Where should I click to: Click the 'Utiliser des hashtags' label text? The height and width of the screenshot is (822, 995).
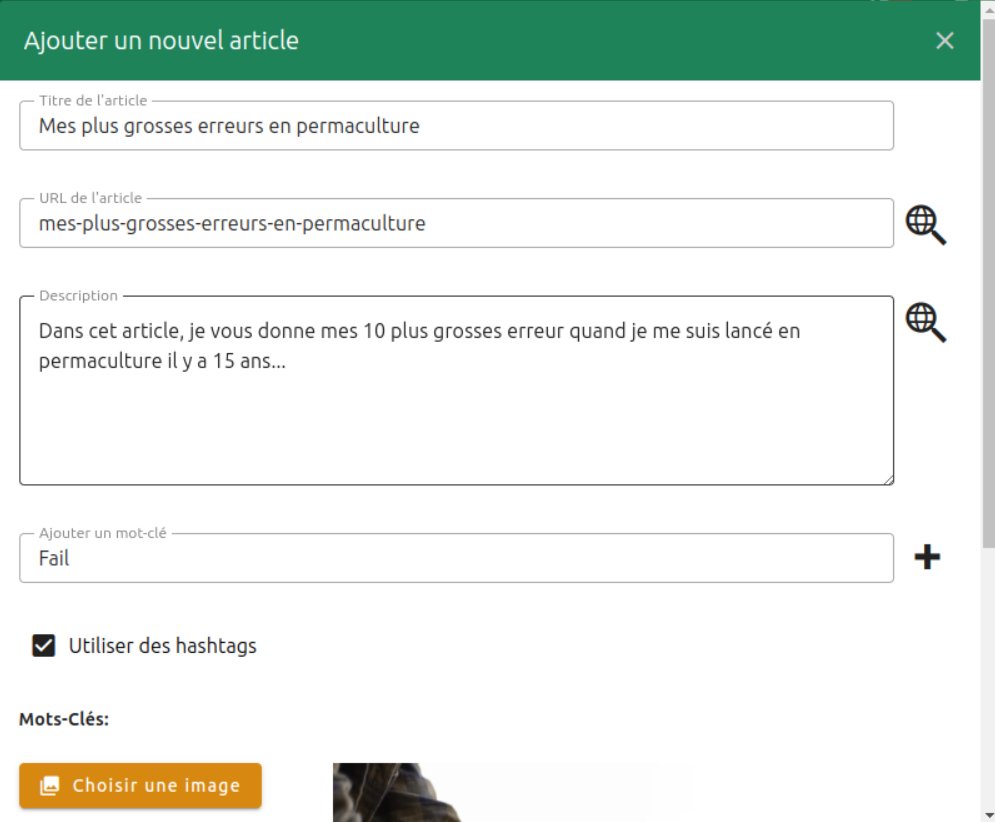point(162,646)
